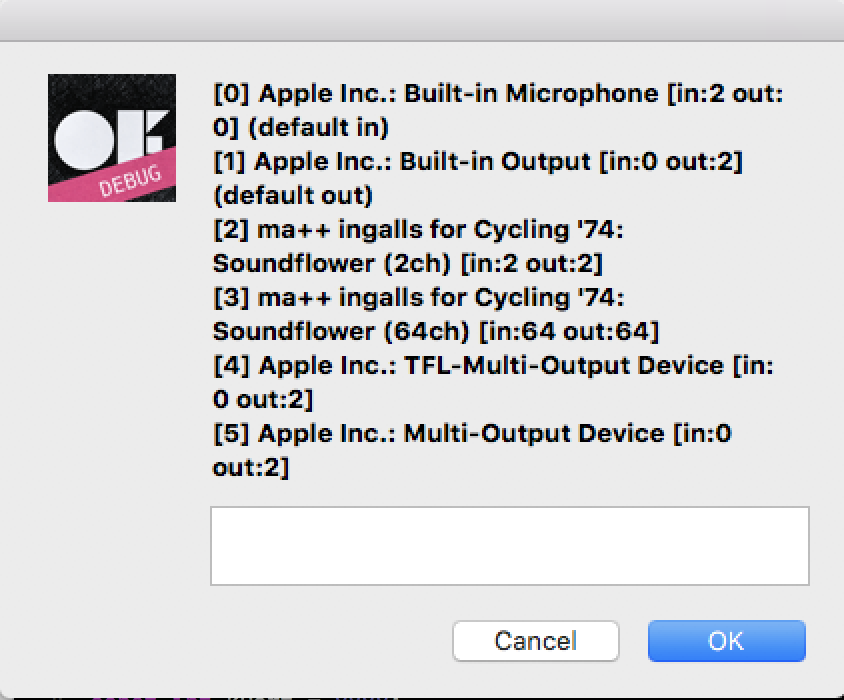Screen dimensions: 844x700
Task: Select the TFL-Multi-Output Device entry
Action: (x=450, y=365)
